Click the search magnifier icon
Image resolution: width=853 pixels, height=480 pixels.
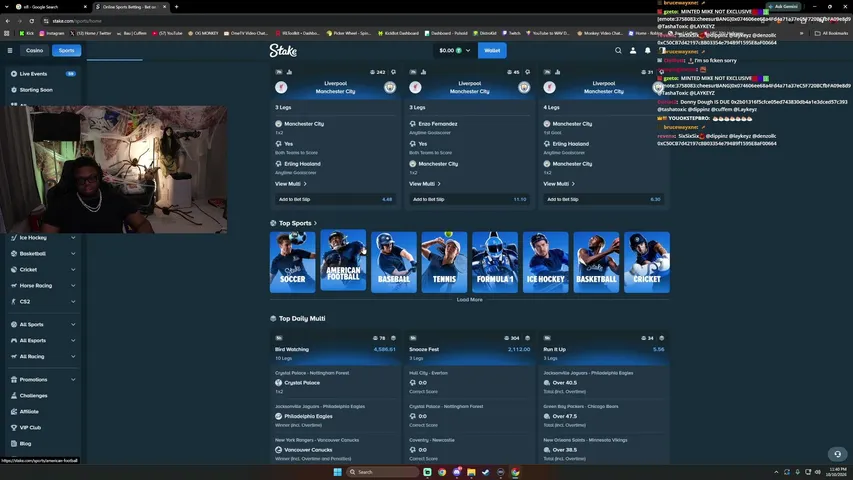click(x=618, y=51)
